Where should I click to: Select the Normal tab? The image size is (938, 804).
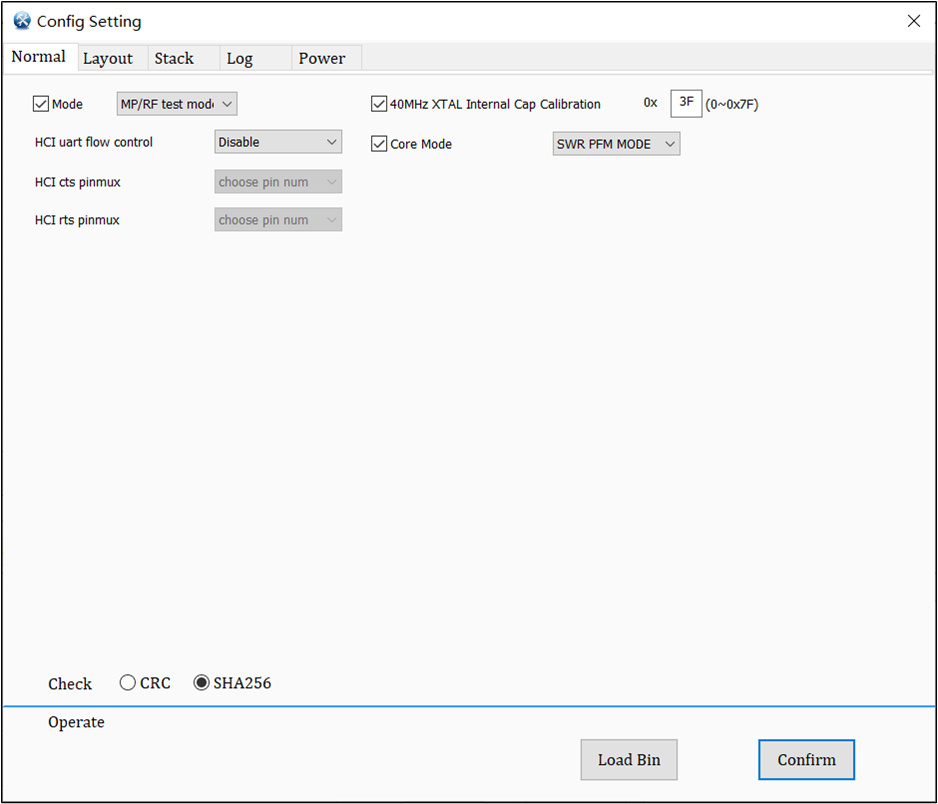(39, 57)
